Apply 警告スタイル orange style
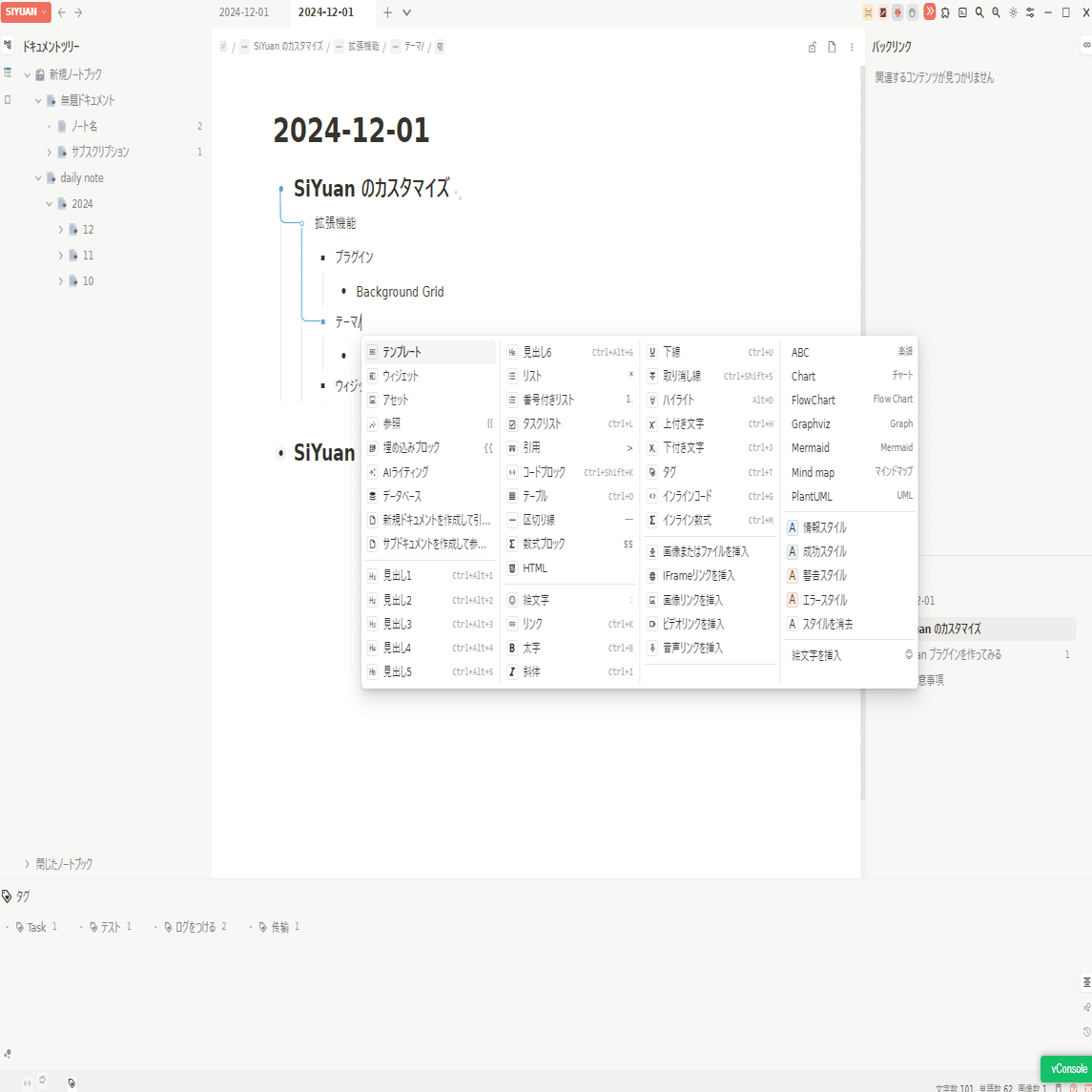Viewport: 1092px width, 1092px height. pyautogui.click(x=851, y=576)
